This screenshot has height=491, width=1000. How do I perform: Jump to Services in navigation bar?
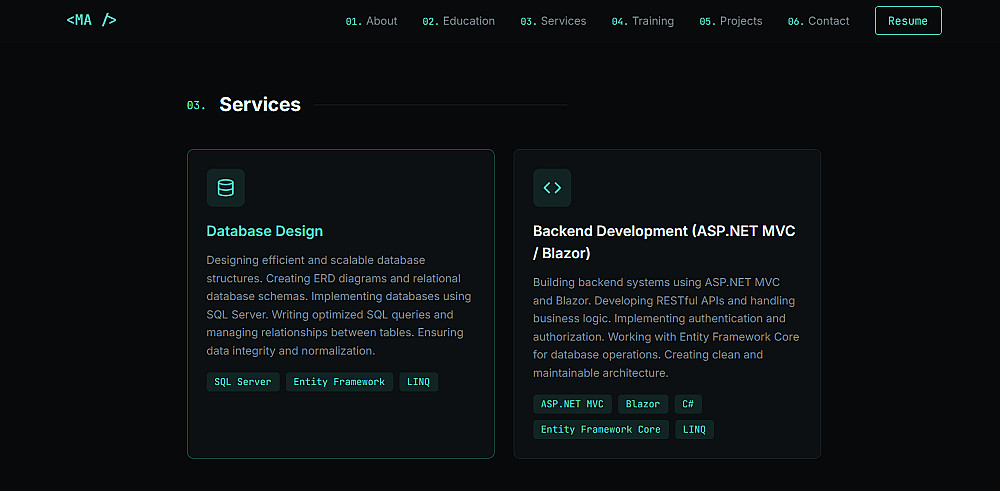[x=553, y=21]
